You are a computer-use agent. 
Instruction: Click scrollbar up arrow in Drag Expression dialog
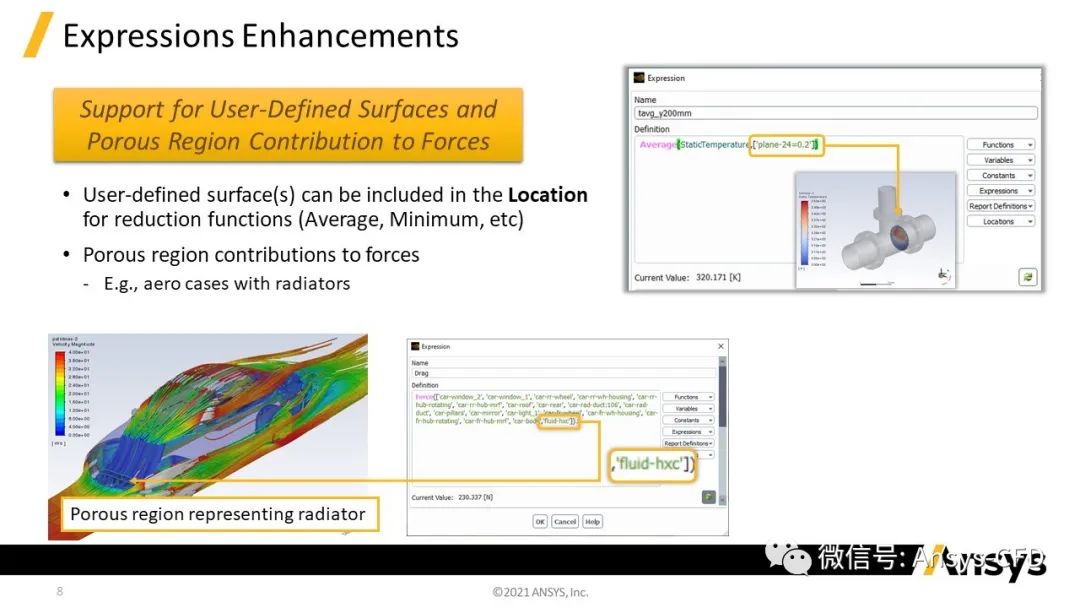click(723, 360)
